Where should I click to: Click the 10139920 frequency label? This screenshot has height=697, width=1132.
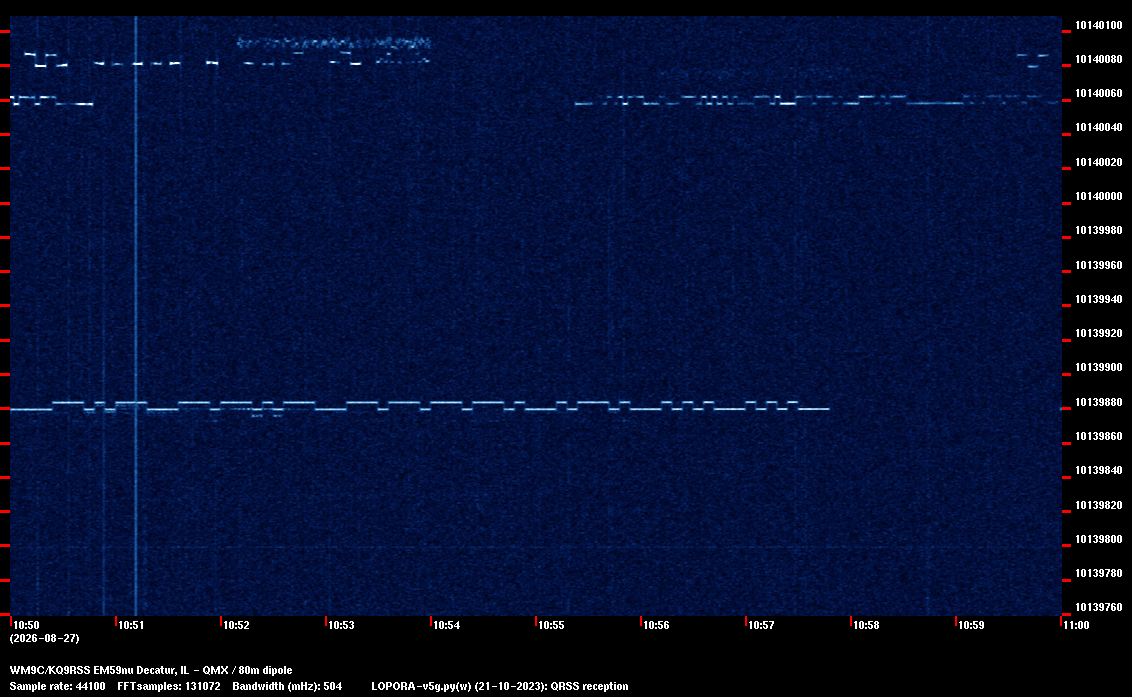(x=1099, y=333)
